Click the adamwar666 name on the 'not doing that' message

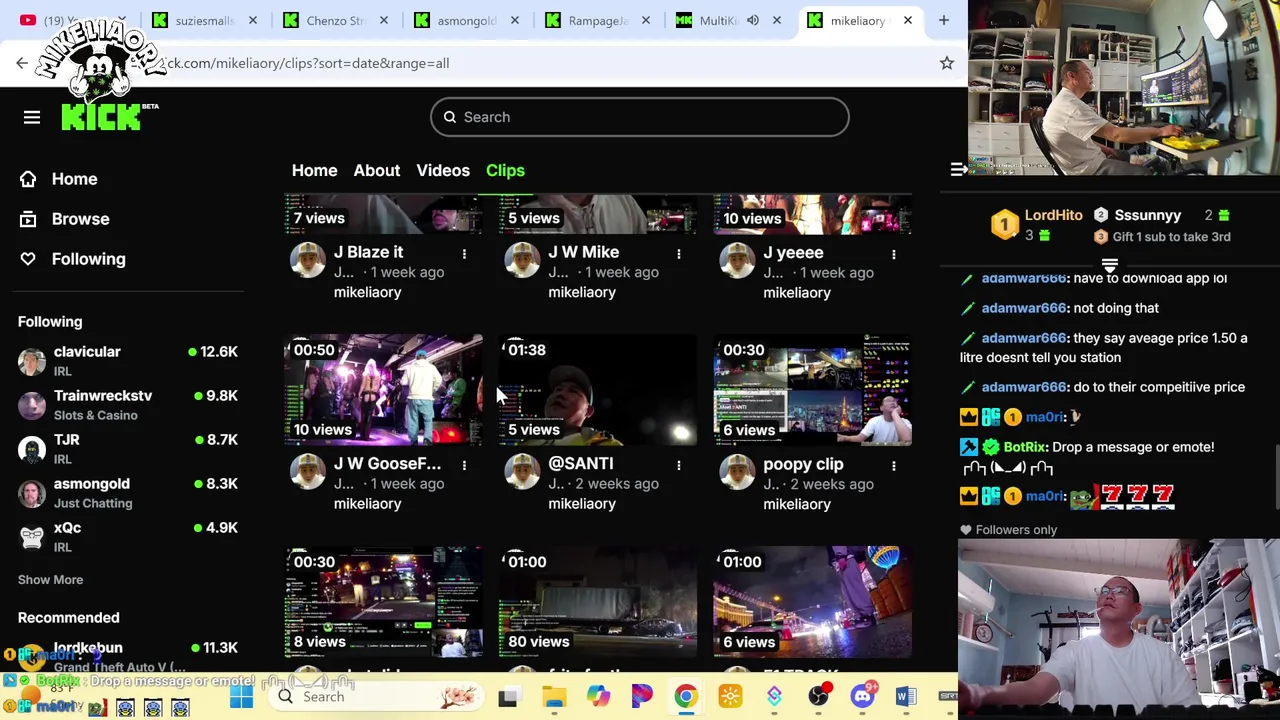(1023, 308)
